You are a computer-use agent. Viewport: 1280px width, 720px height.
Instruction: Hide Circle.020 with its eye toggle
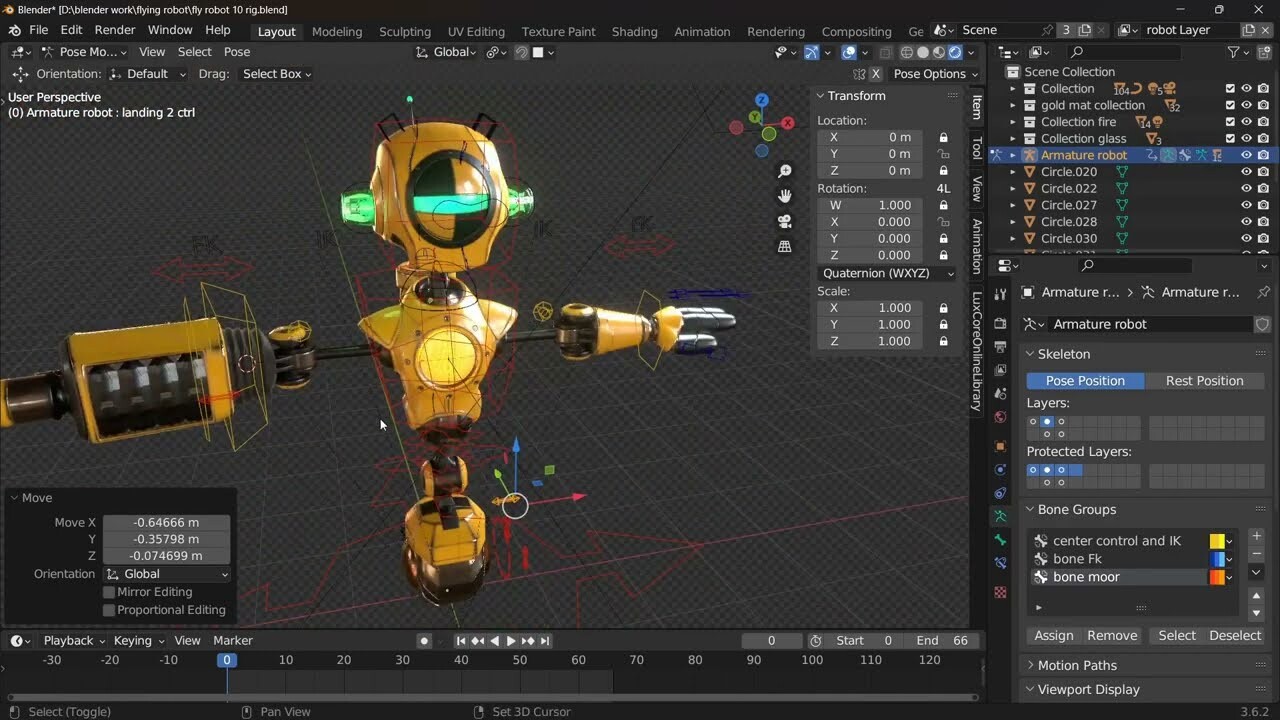(1246, 171)
